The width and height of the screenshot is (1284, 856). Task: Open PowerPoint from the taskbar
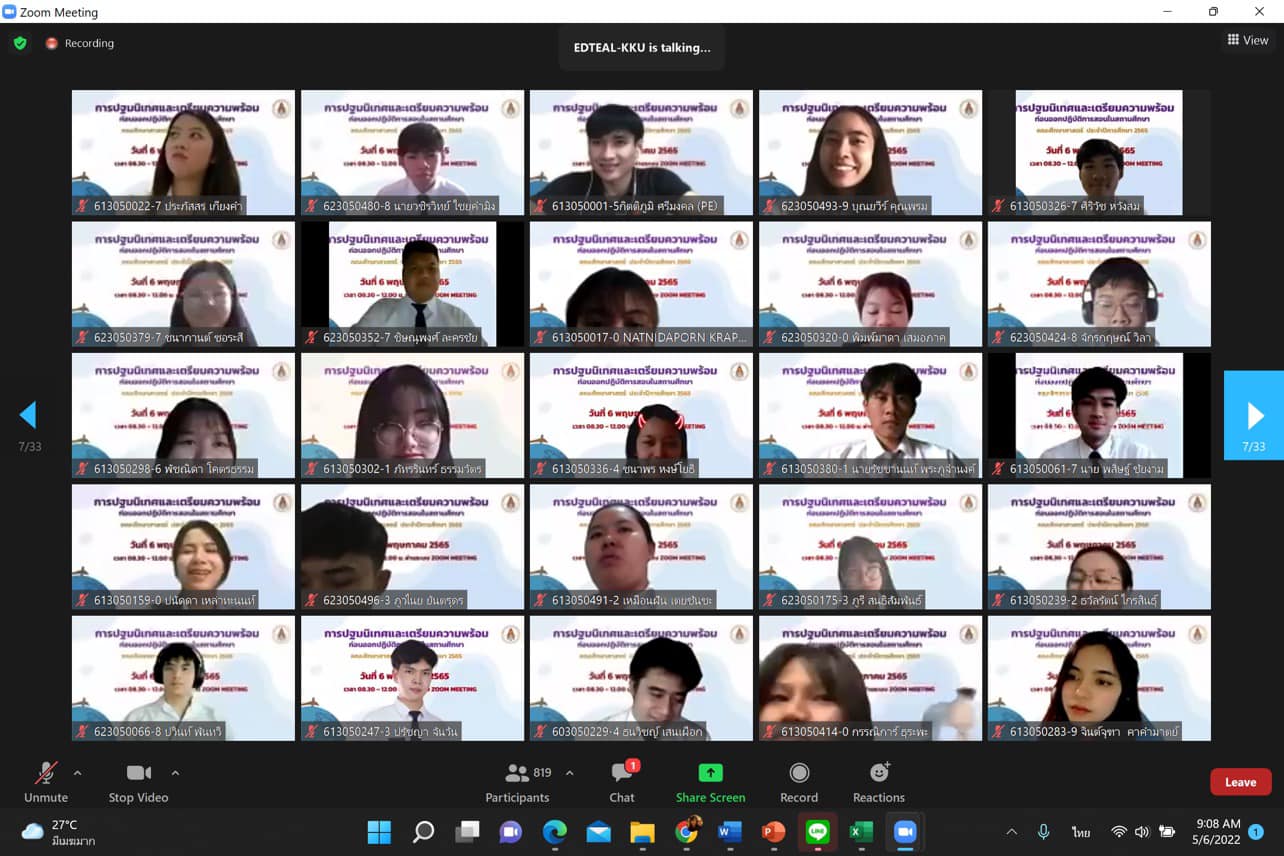coord(773,832)
